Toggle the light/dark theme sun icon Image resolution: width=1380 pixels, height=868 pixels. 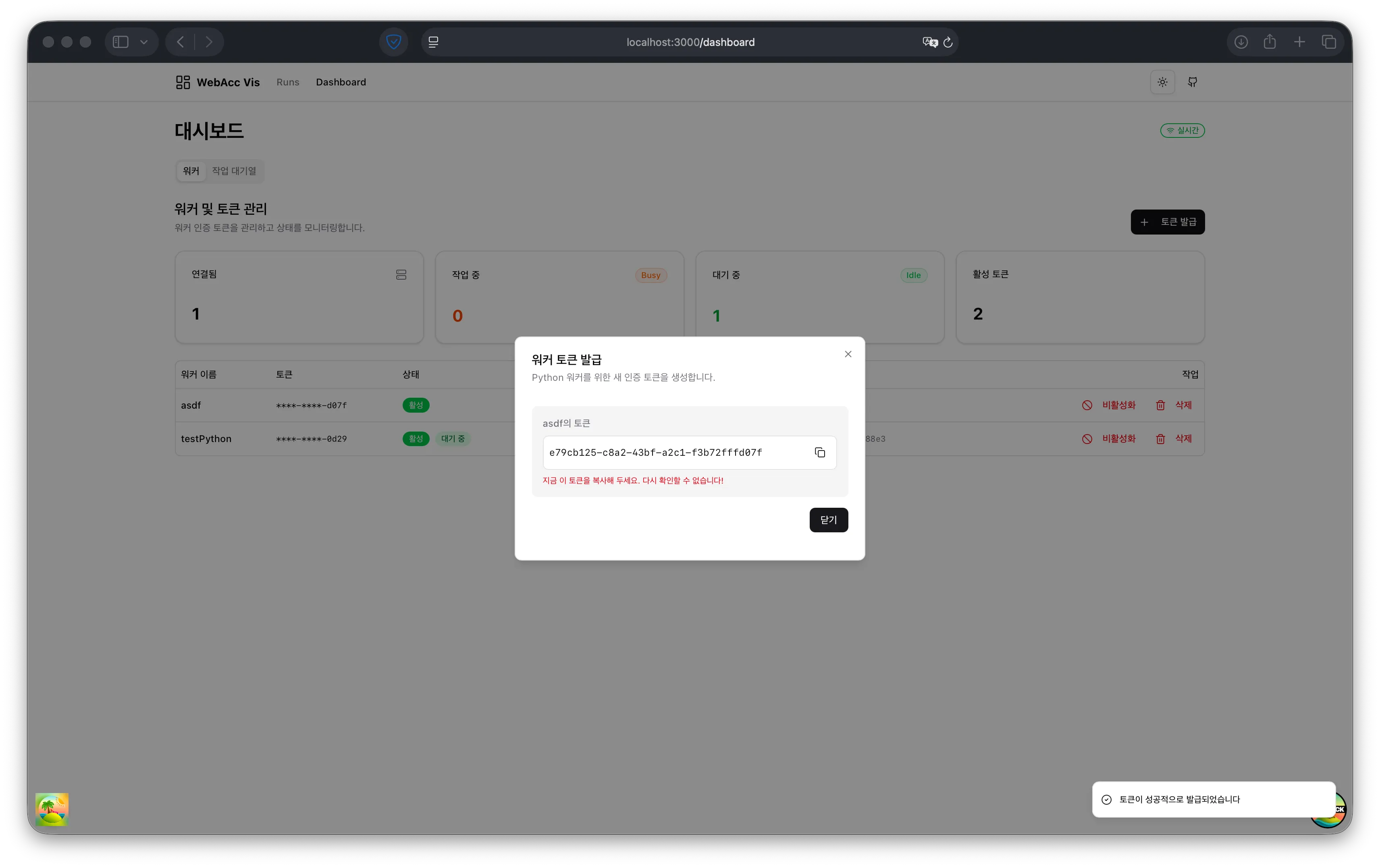(1162, 82)
